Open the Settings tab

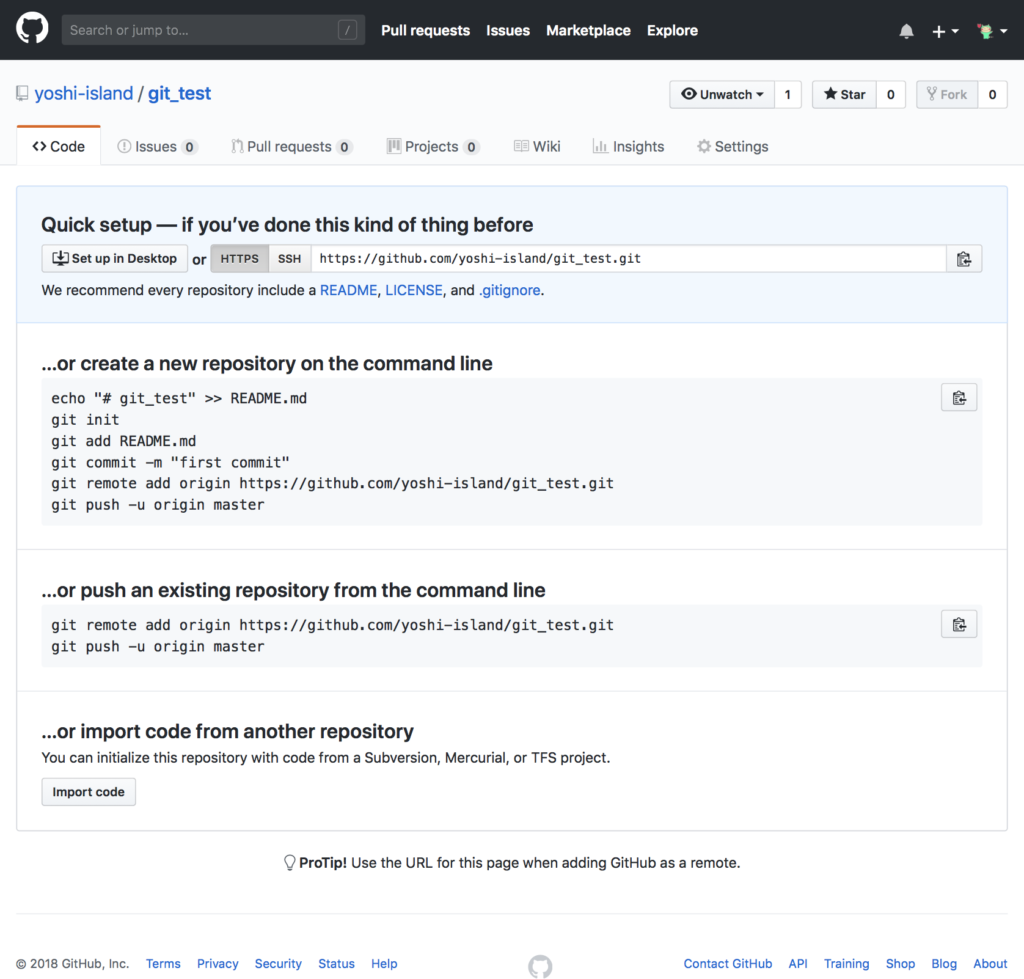coord(732,146)
